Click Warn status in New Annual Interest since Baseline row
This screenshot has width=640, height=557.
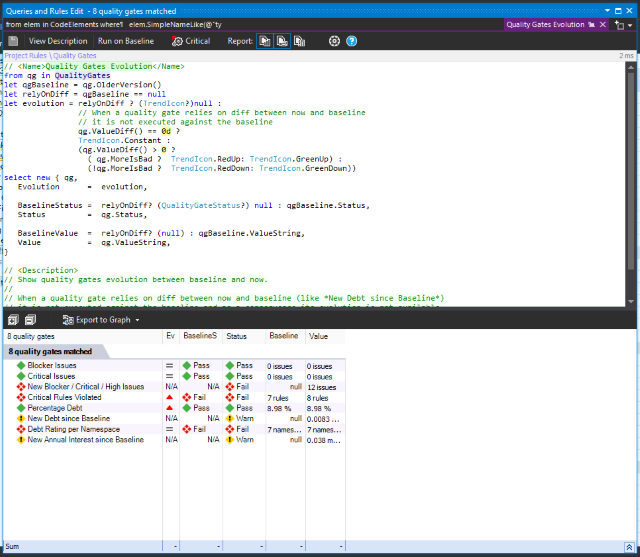pyautogui.click(x=240, y=439)
